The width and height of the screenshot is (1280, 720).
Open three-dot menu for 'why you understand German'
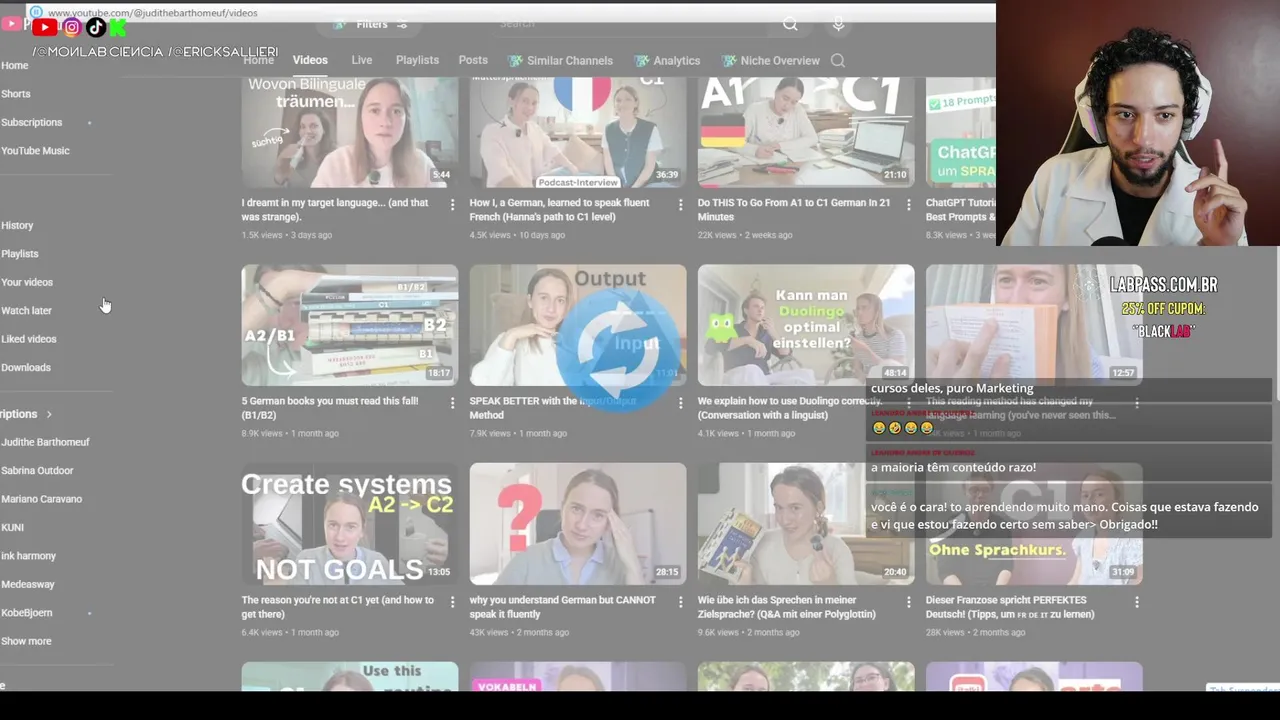680,602
